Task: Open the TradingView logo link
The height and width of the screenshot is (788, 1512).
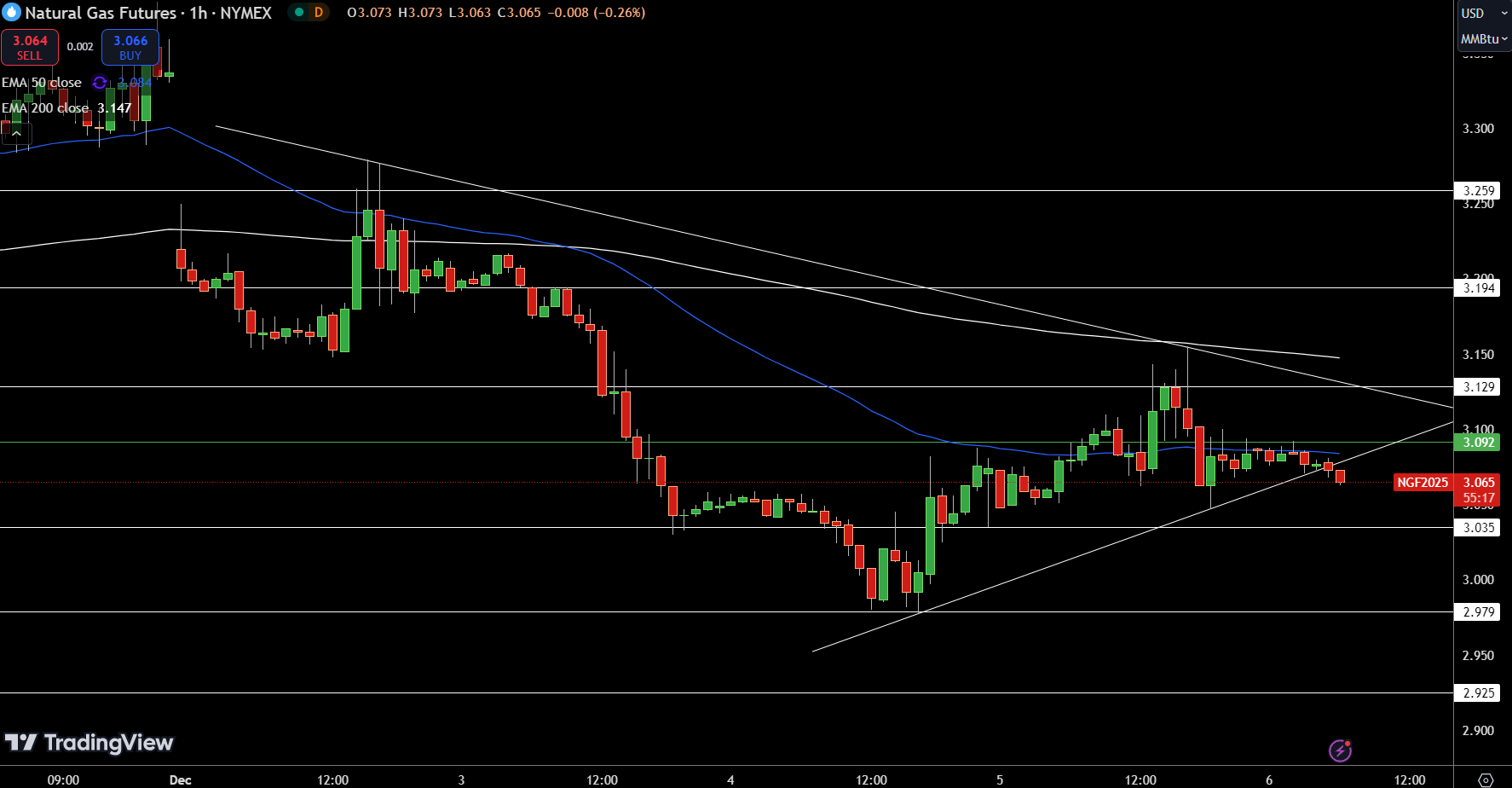Action: pyautogui.click(x=89, y=743)
